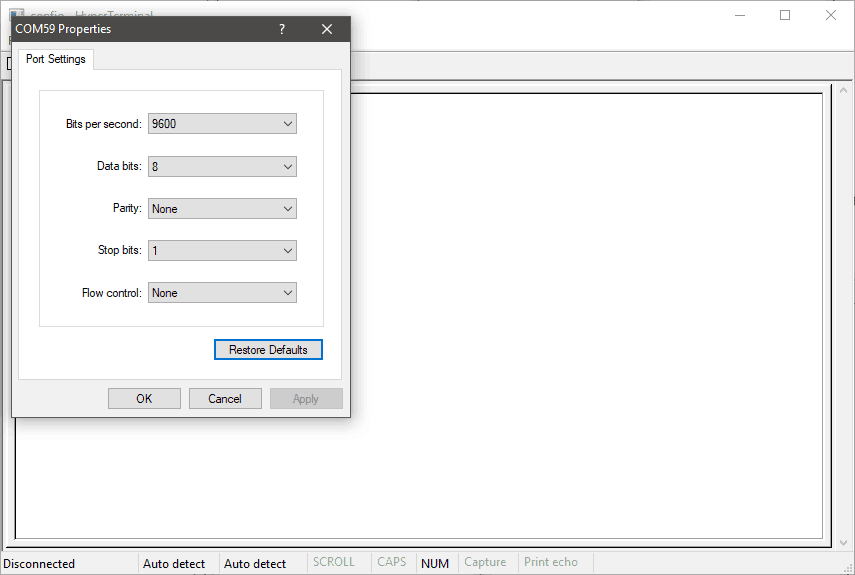Click the Restore Defaults button
855x575 pixels.
(x=268, y=350)
